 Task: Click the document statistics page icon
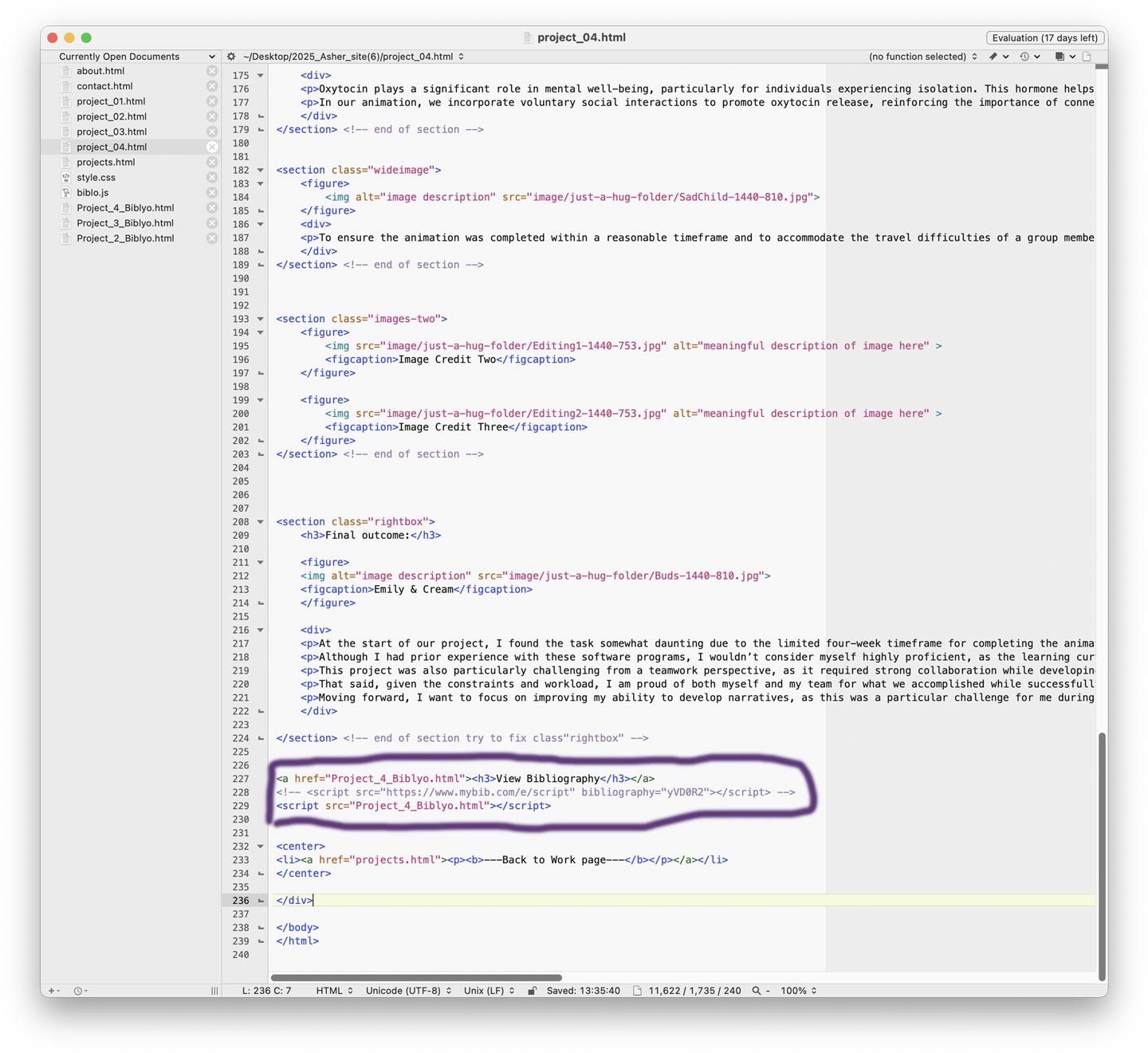(x=637, y=991)
